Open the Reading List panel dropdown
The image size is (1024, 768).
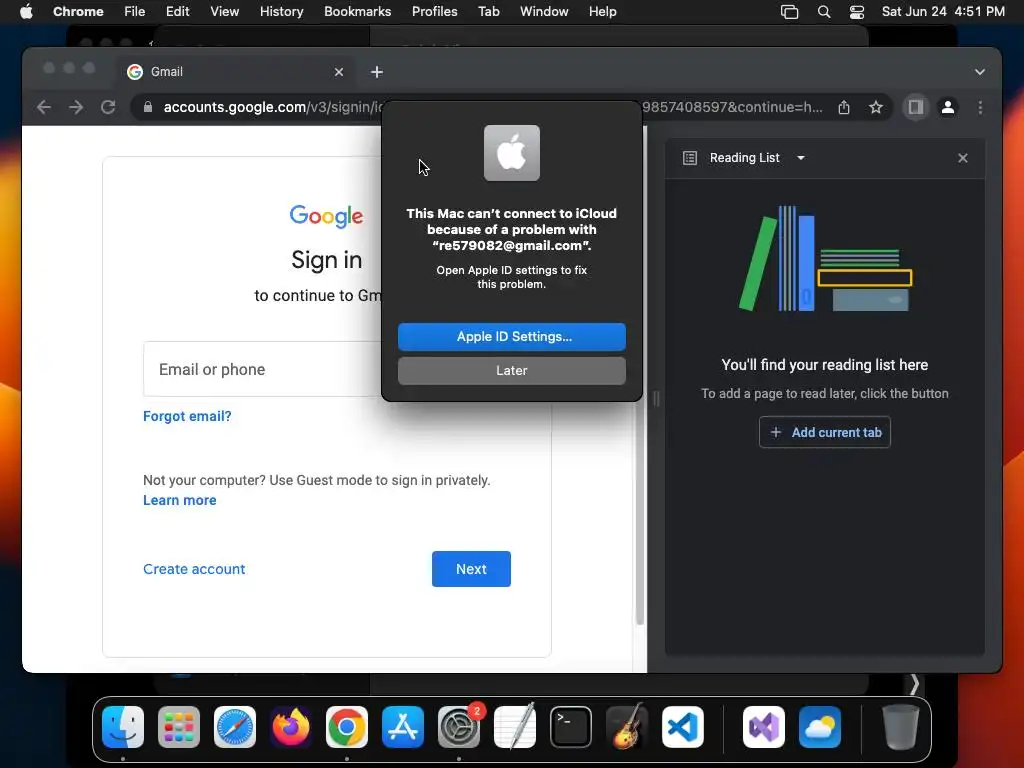coord(801,158)
